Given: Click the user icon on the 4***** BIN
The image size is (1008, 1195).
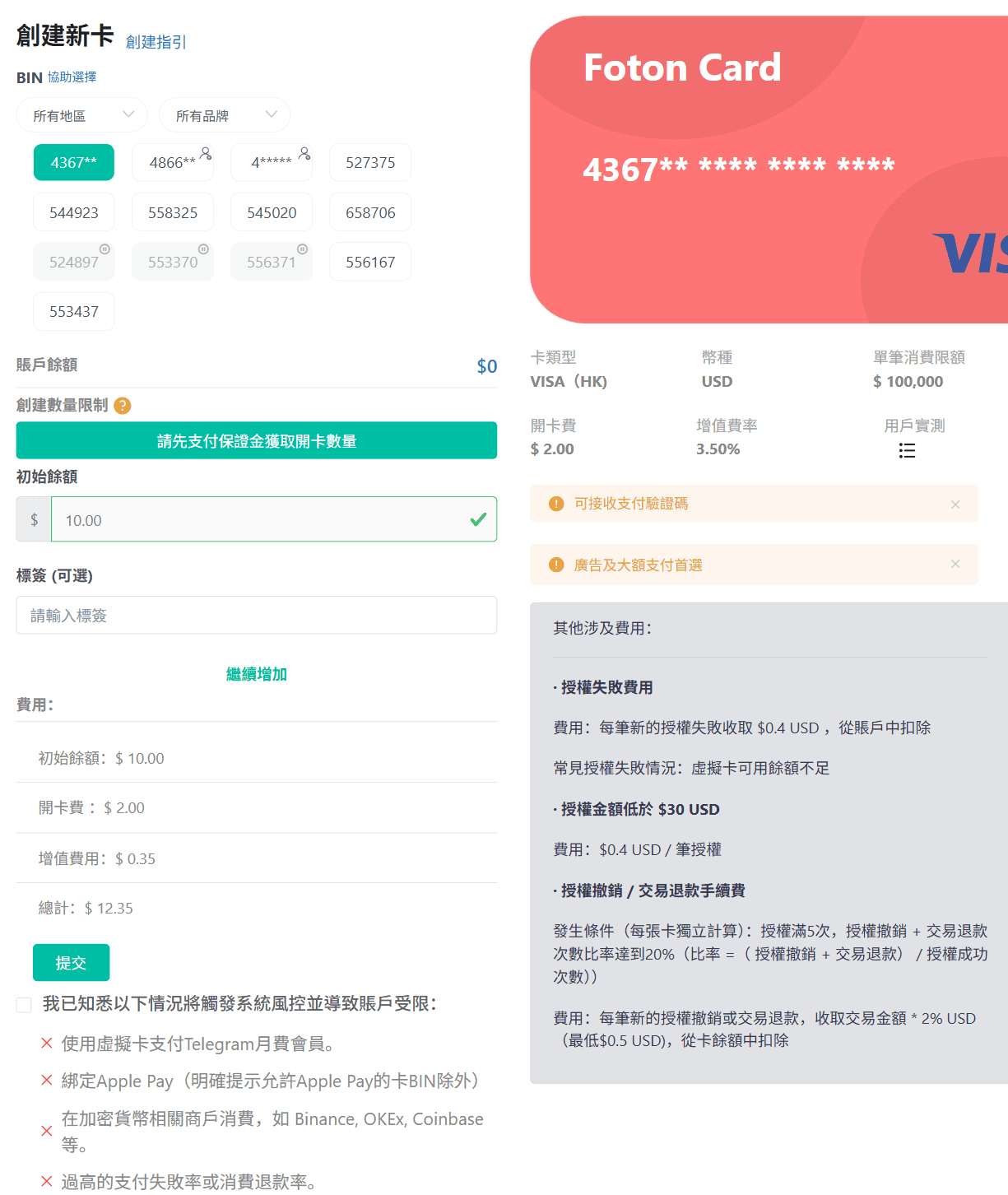Looking at the screenshot, I should [304, 153].
